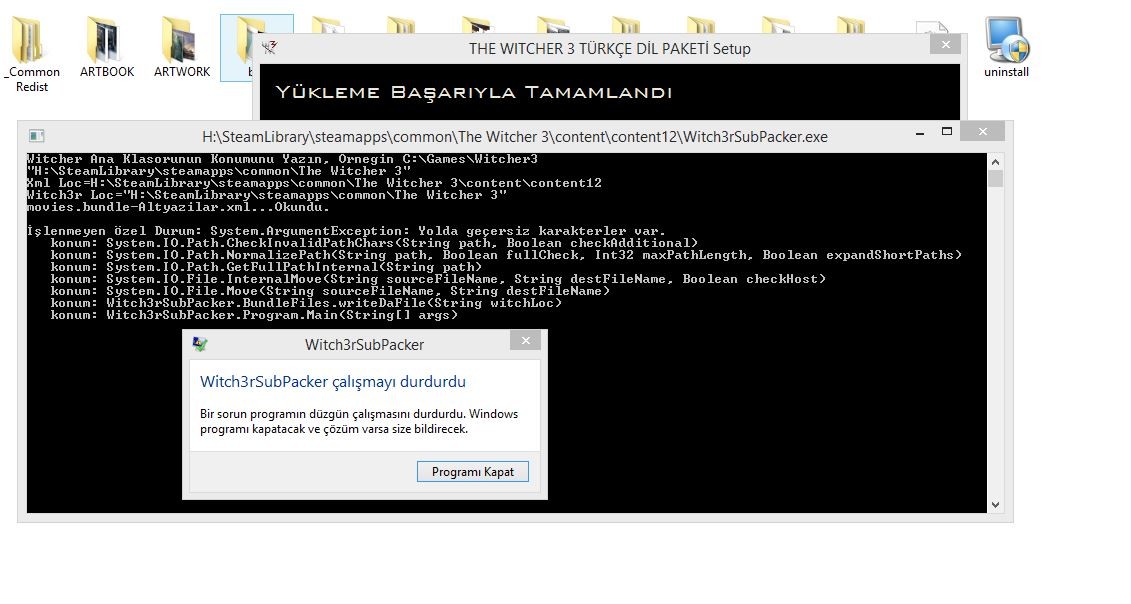The image size is (1131, 604).
Task: Click the 'Bir sorun programın' dialog message
Action: [x=358, y=421]
